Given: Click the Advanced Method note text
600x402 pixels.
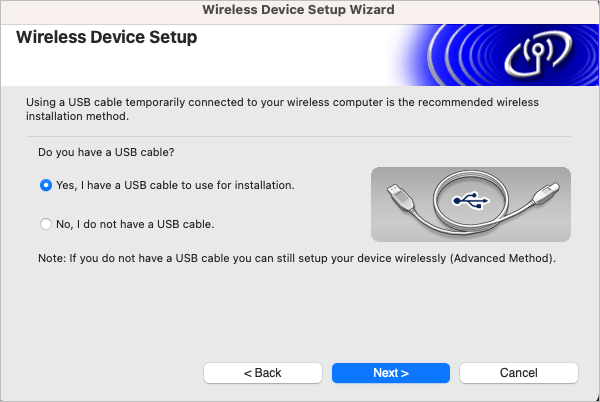Looking at the screenshot, I should (x=297, y=258).
